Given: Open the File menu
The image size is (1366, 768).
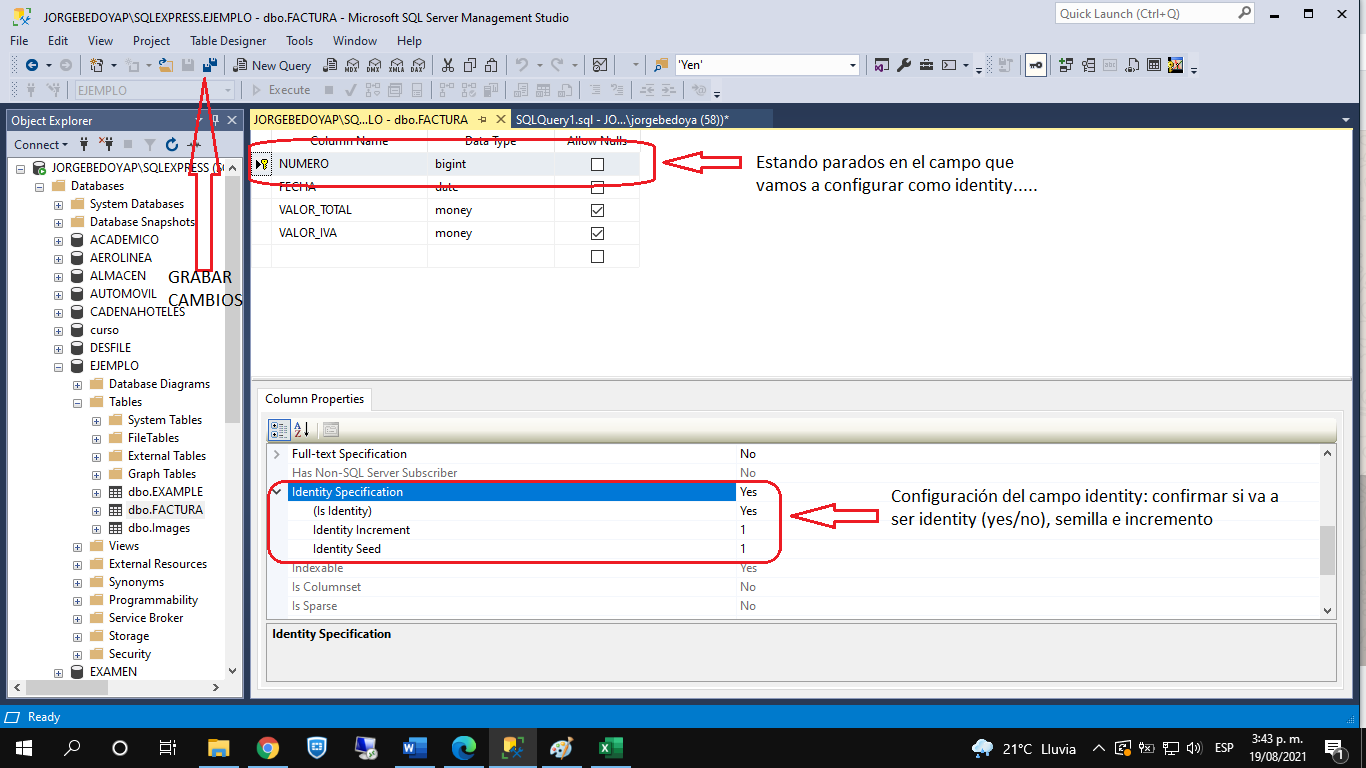Looking at the screenshot, I should pyautogui.click(x=19, y=41).
